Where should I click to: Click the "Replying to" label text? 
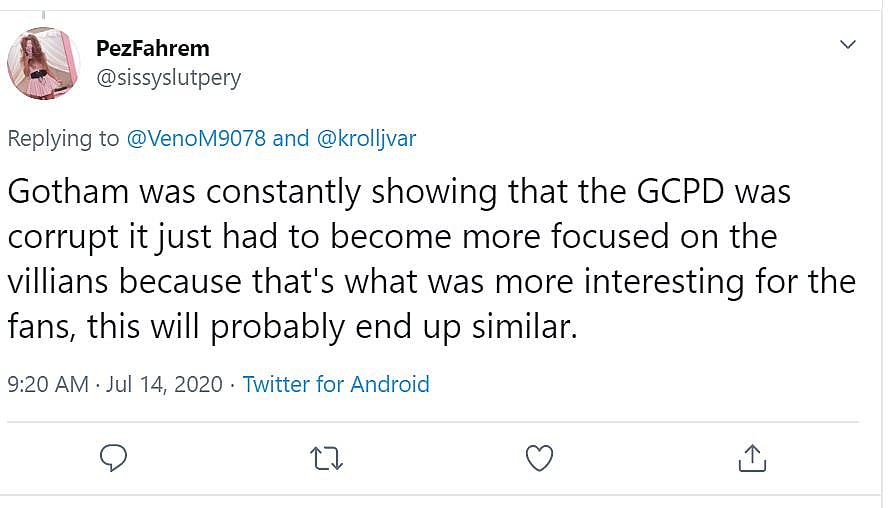pos(63,139)
